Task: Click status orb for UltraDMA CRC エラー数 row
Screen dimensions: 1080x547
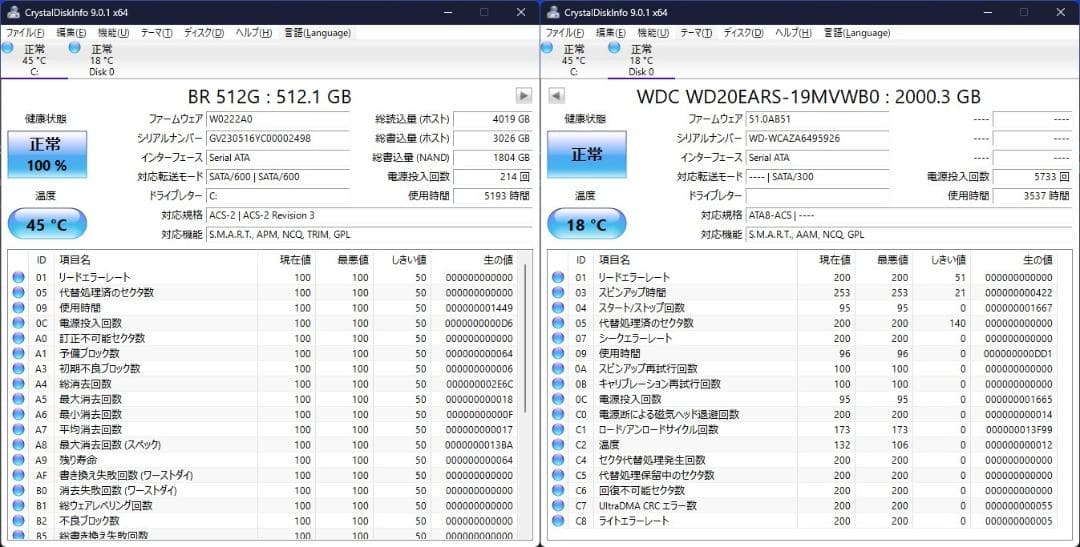Action: pyautogui.click(x=558, y=506)
